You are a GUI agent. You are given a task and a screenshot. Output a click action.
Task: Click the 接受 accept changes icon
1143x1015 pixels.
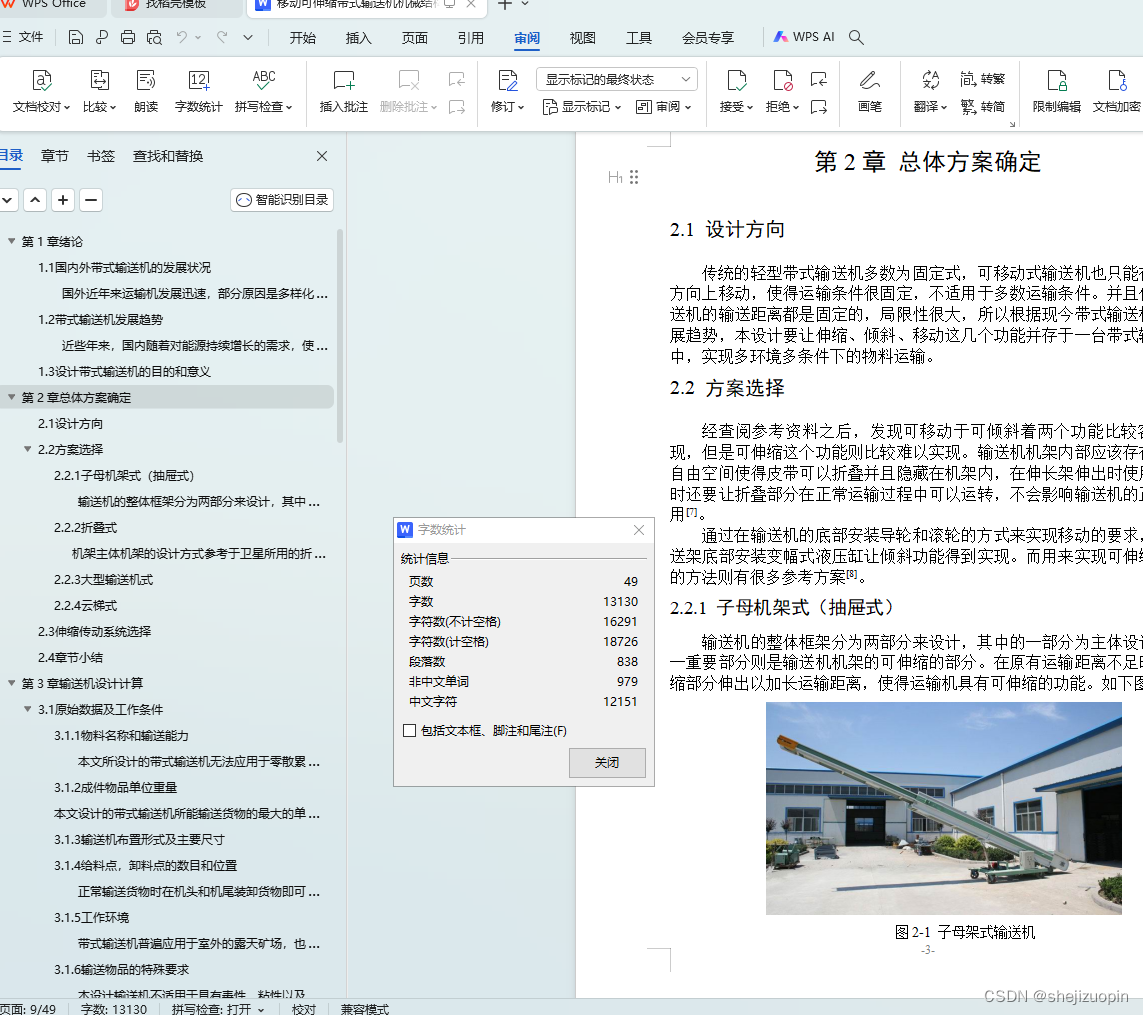[736, 80]
